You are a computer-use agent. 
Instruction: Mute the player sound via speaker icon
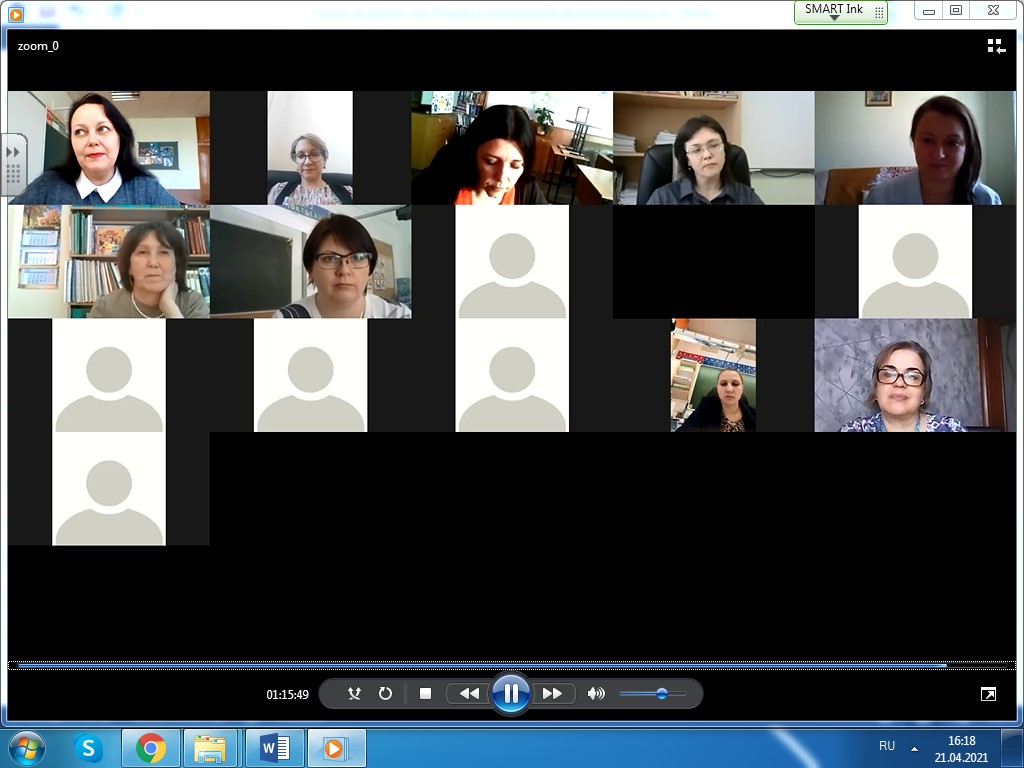click(x=596, y=693)
